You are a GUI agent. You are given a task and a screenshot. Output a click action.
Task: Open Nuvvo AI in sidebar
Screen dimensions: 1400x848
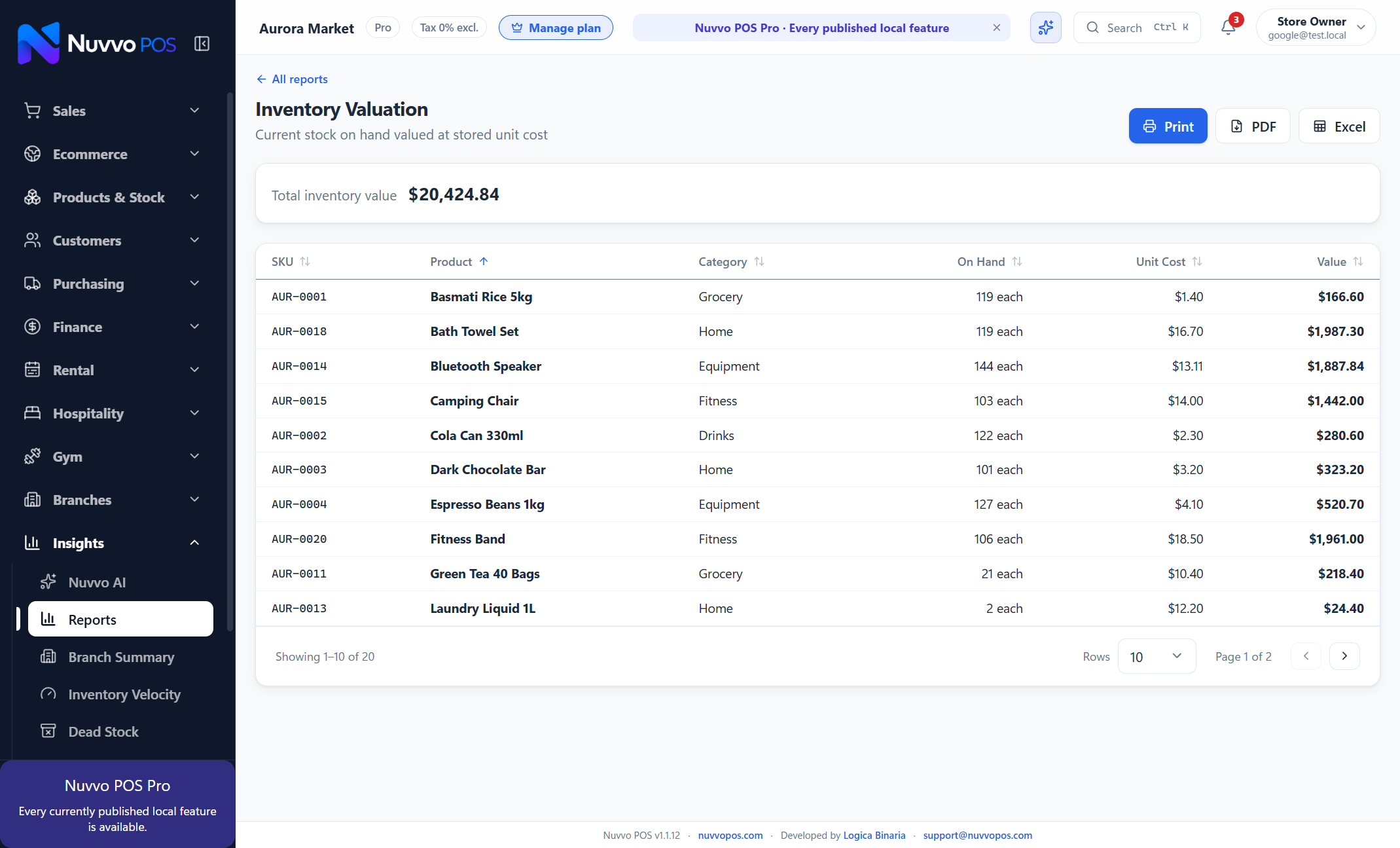point(120,582)
